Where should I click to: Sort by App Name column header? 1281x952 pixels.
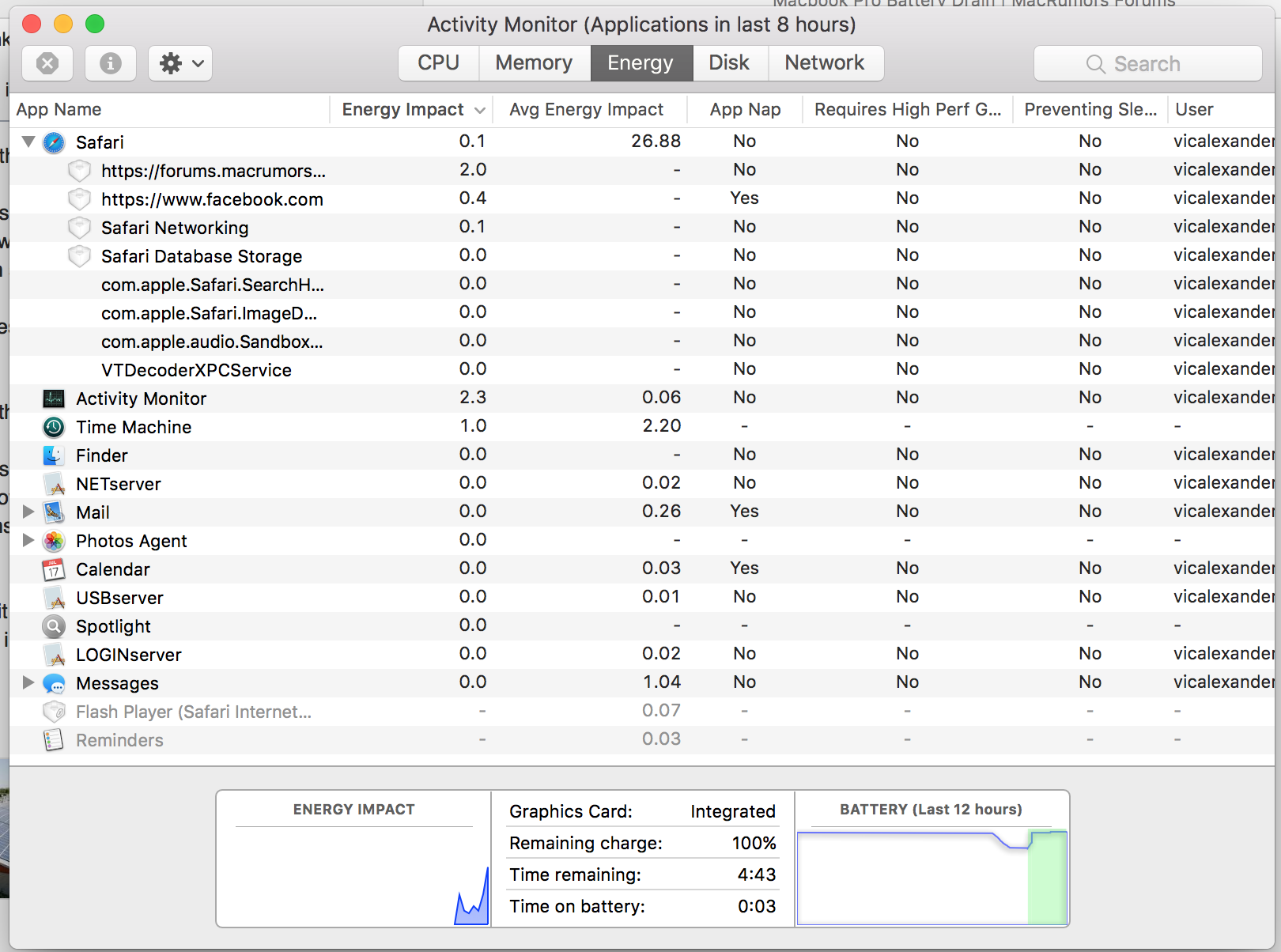169,110
